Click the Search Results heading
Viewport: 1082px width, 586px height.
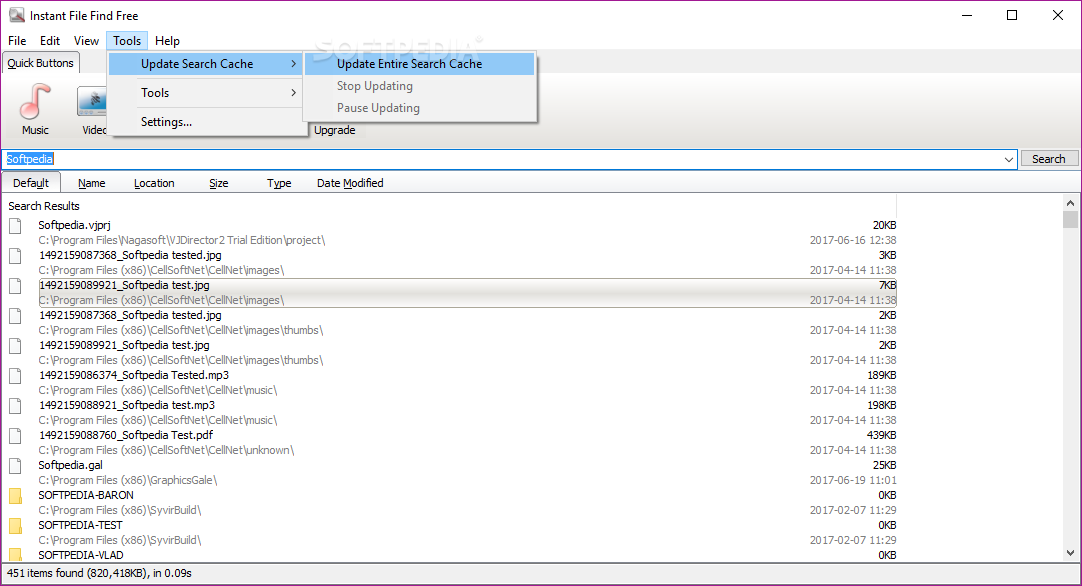(43, 206)
